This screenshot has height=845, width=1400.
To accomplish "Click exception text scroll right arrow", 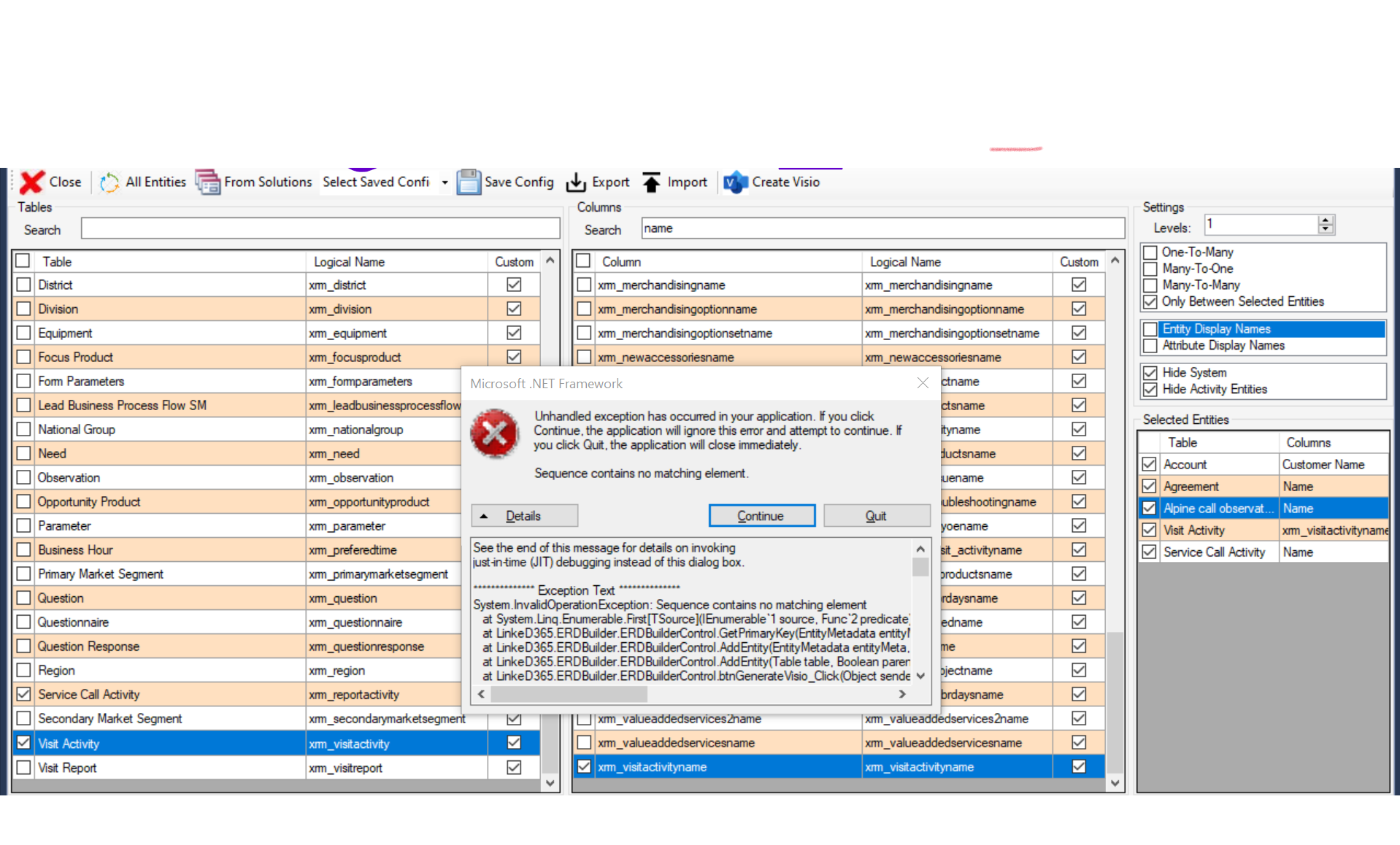I will pyautogui.click(x=902, y=694).
